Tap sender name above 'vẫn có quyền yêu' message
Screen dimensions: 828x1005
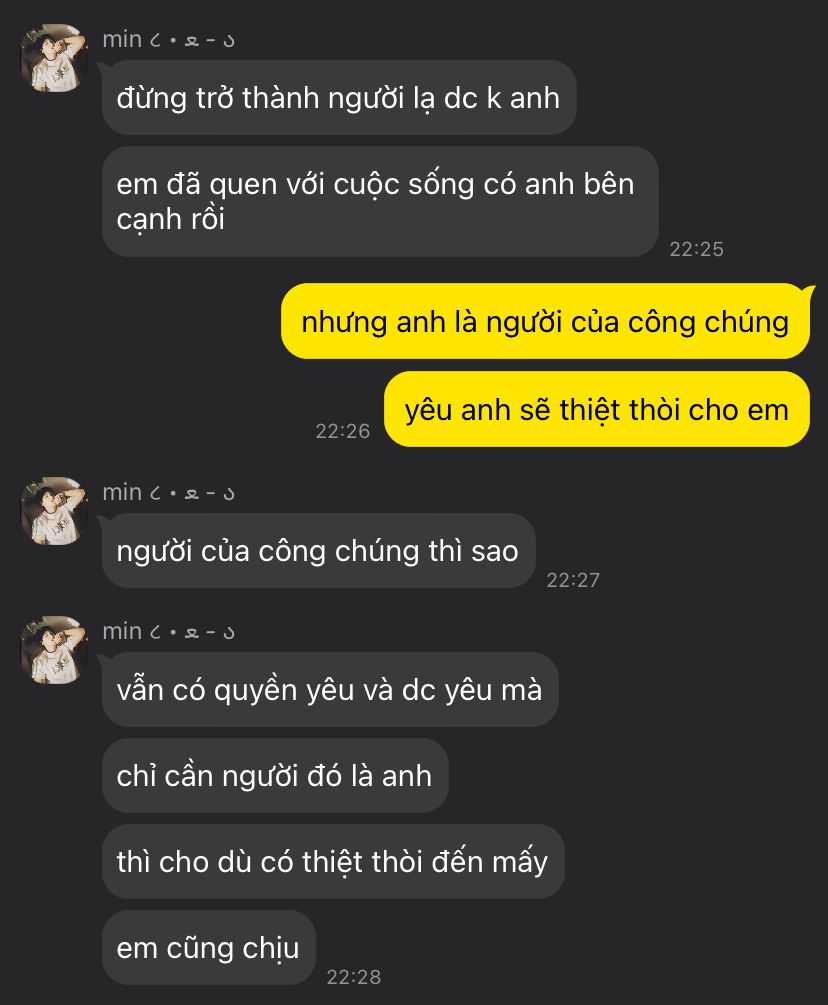tap(169, 631)
